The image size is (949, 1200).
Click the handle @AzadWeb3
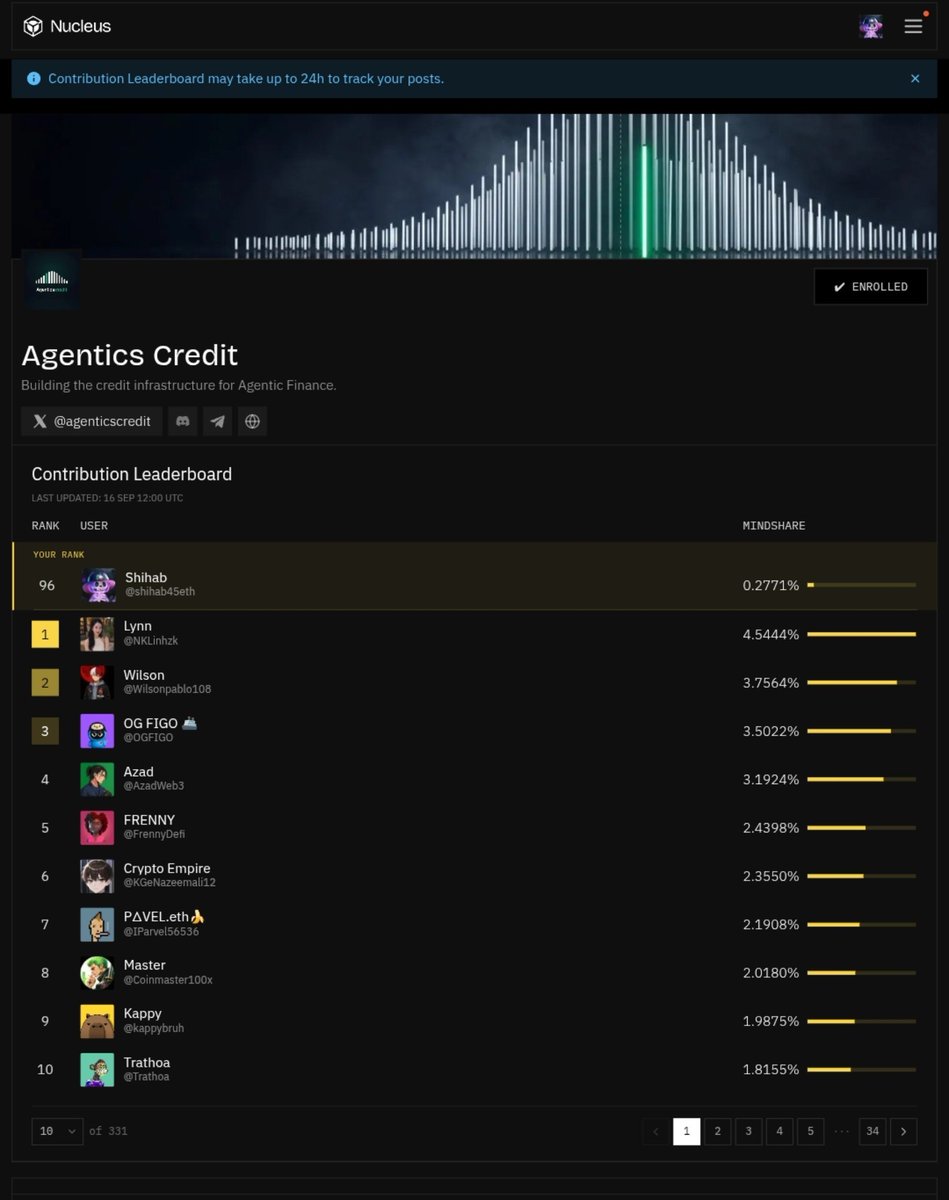pyautogui.click(x=154, y=786)
